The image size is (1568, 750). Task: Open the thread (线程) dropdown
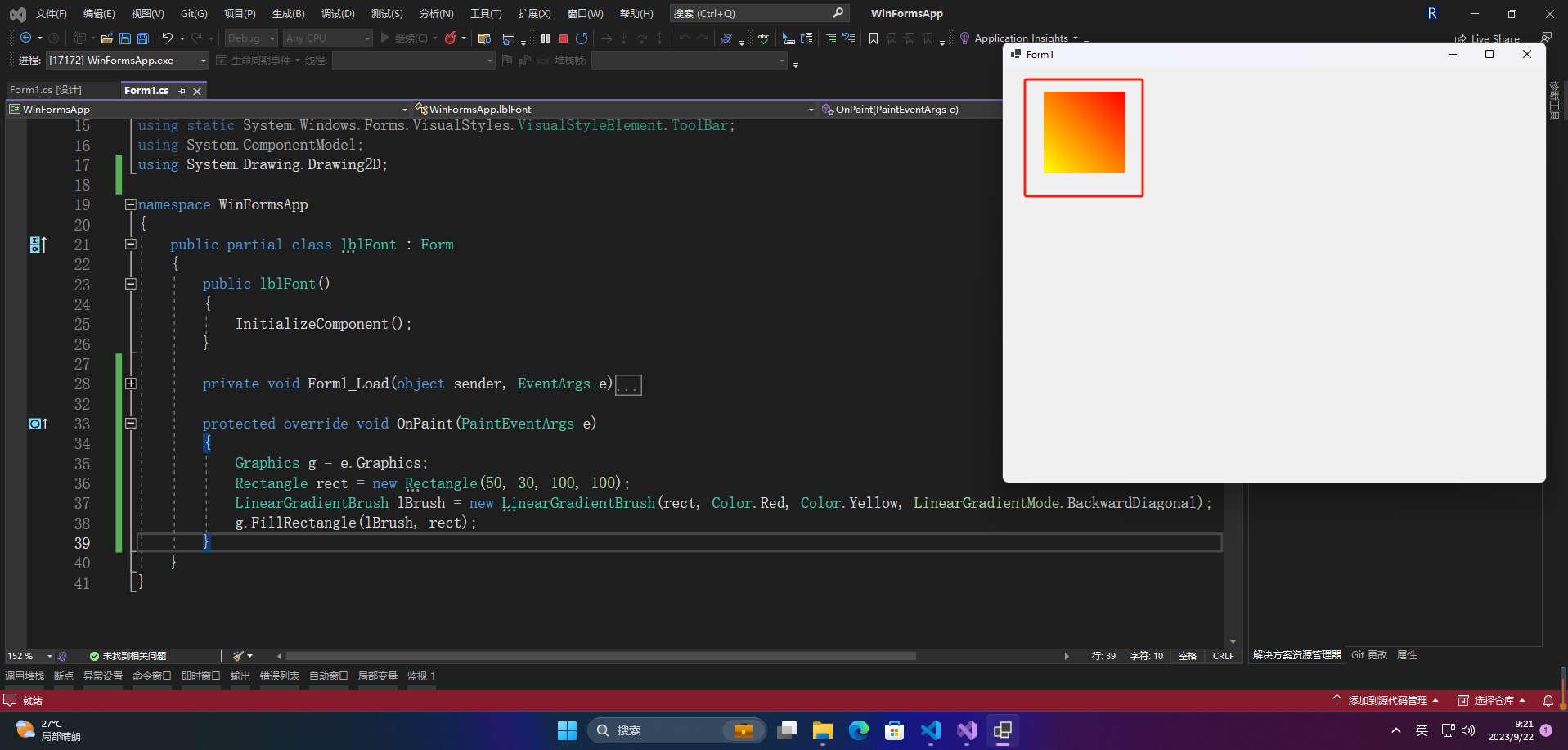(413, 60)
